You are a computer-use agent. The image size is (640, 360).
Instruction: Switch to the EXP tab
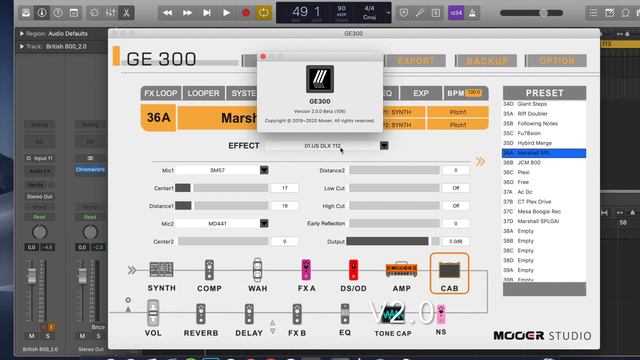[x=421, y=93]
